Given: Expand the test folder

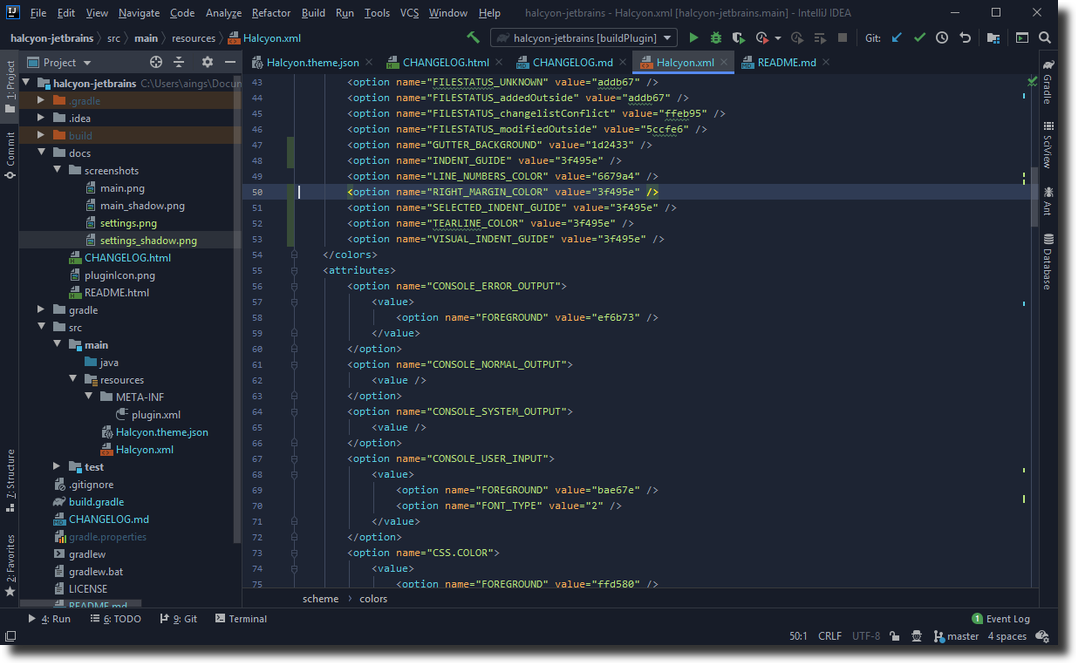Looking at the screenshot, I should [x=57, y=466].
